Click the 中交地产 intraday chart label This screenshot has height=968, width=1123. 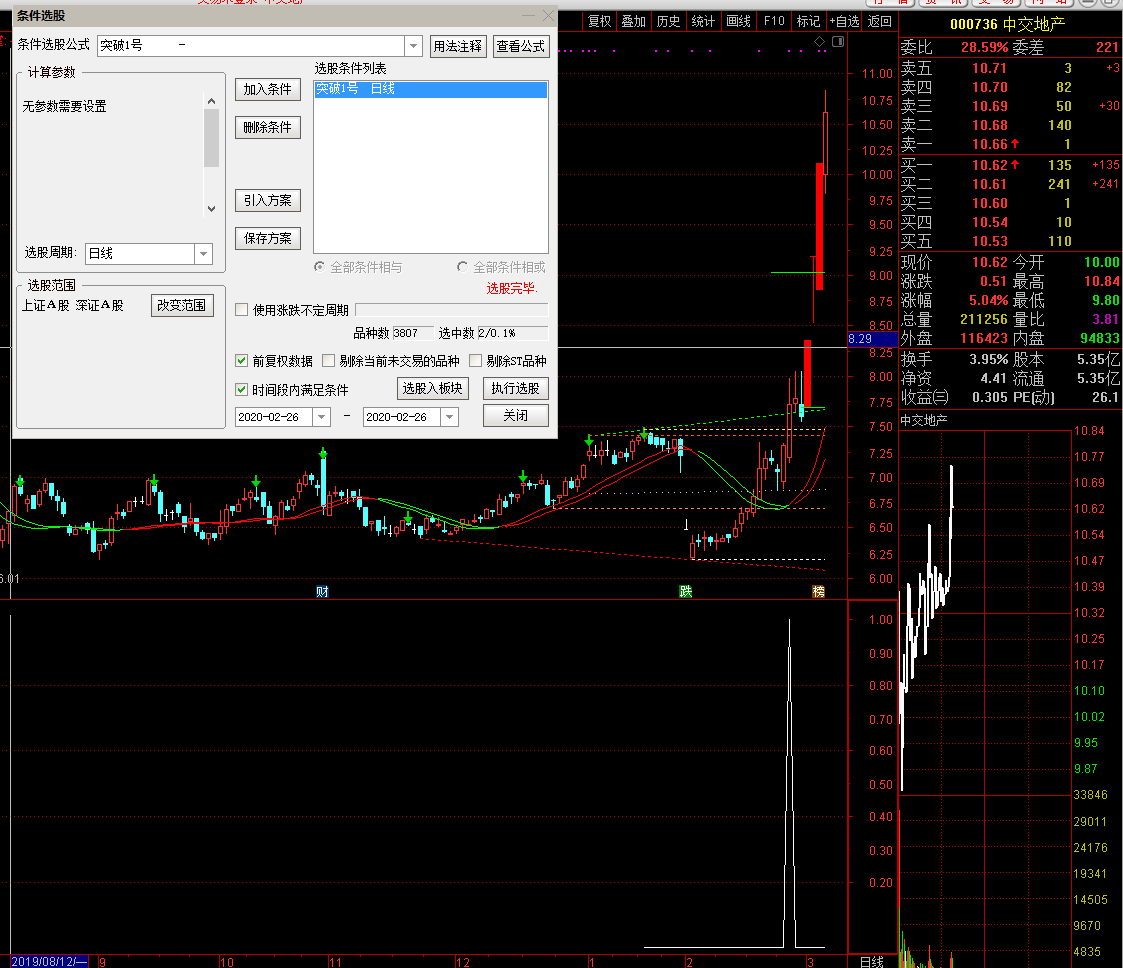click(923, 420)
